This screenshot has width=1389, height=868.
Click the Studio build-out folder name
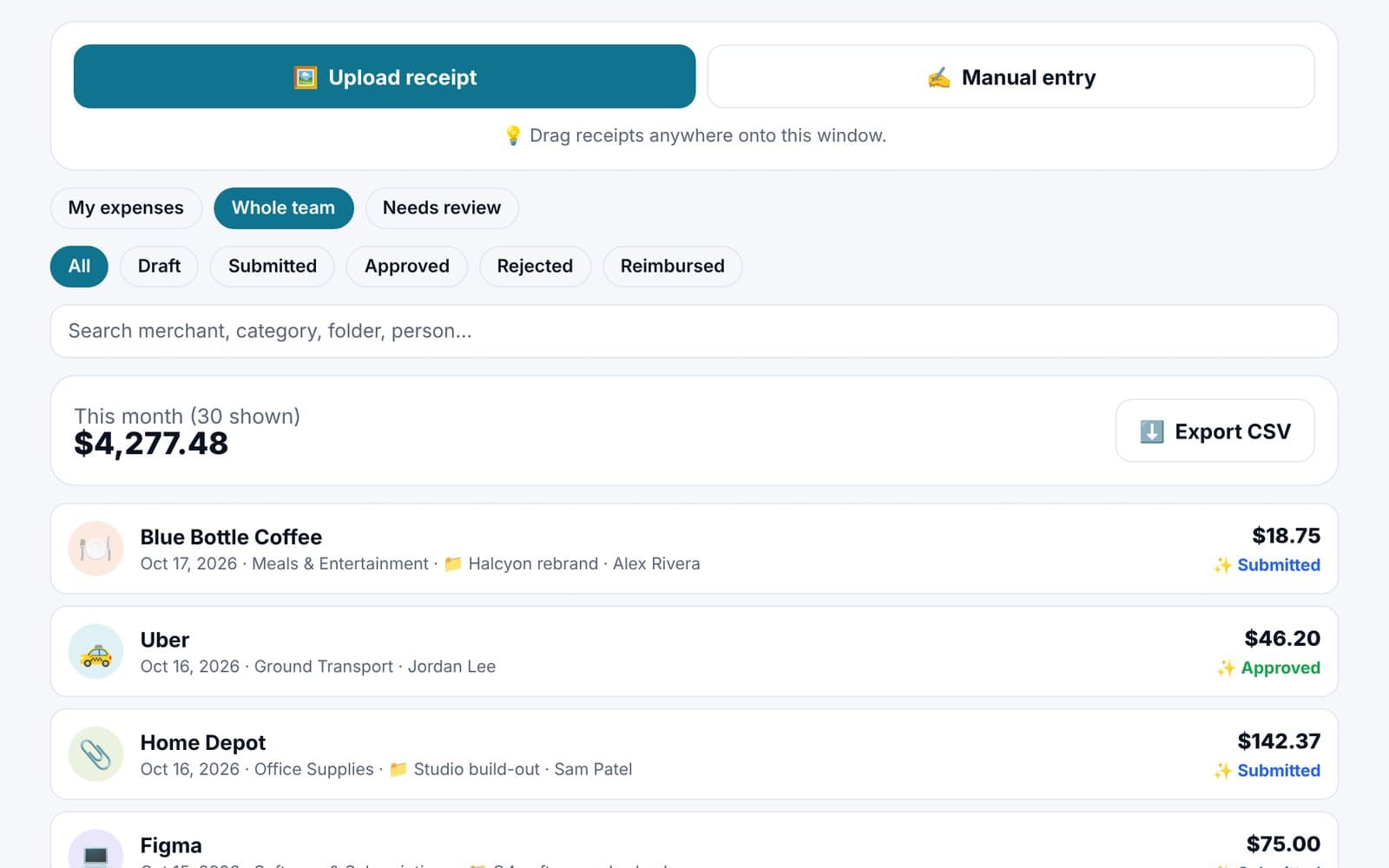click(477, 769)
